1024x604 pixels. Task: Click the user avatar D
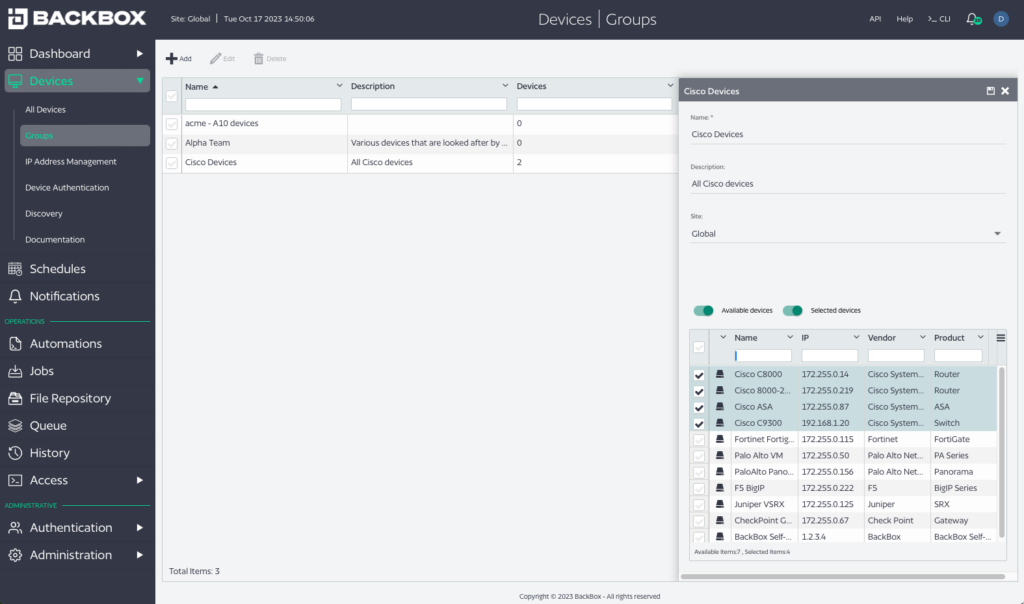tap(1001, 18)
